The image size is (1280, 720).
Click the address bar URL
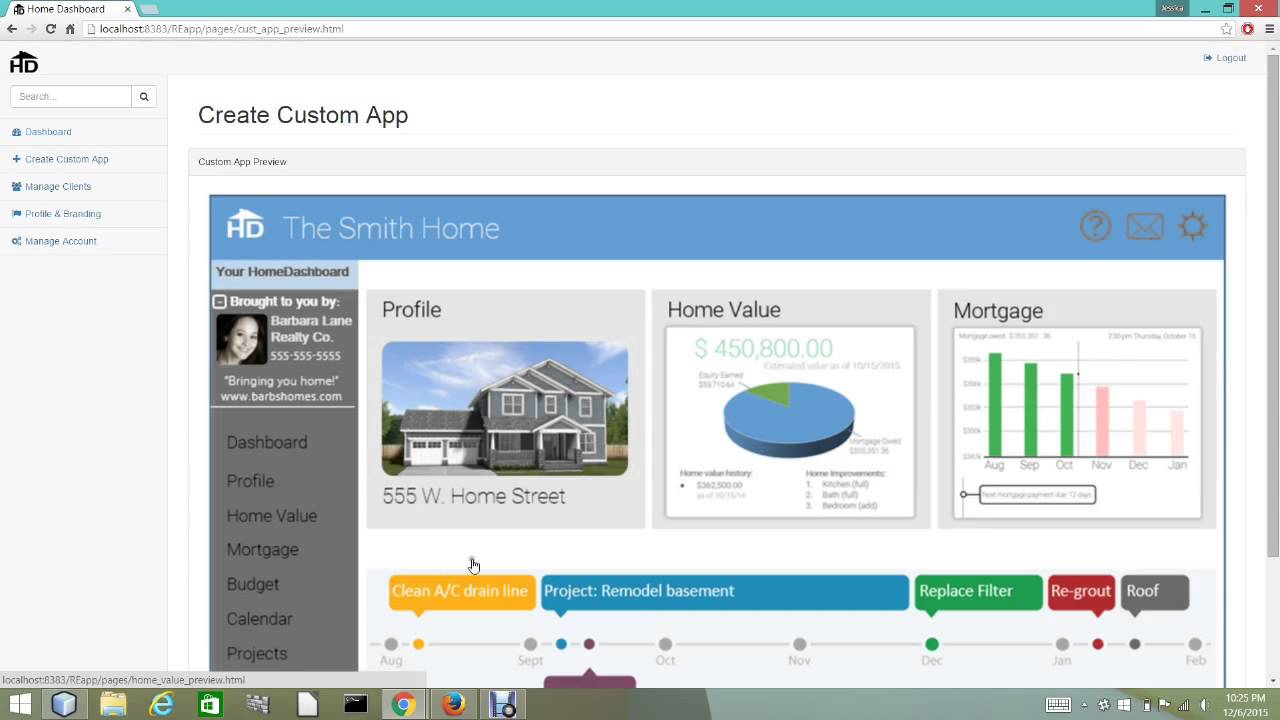[x=221, y=29]
